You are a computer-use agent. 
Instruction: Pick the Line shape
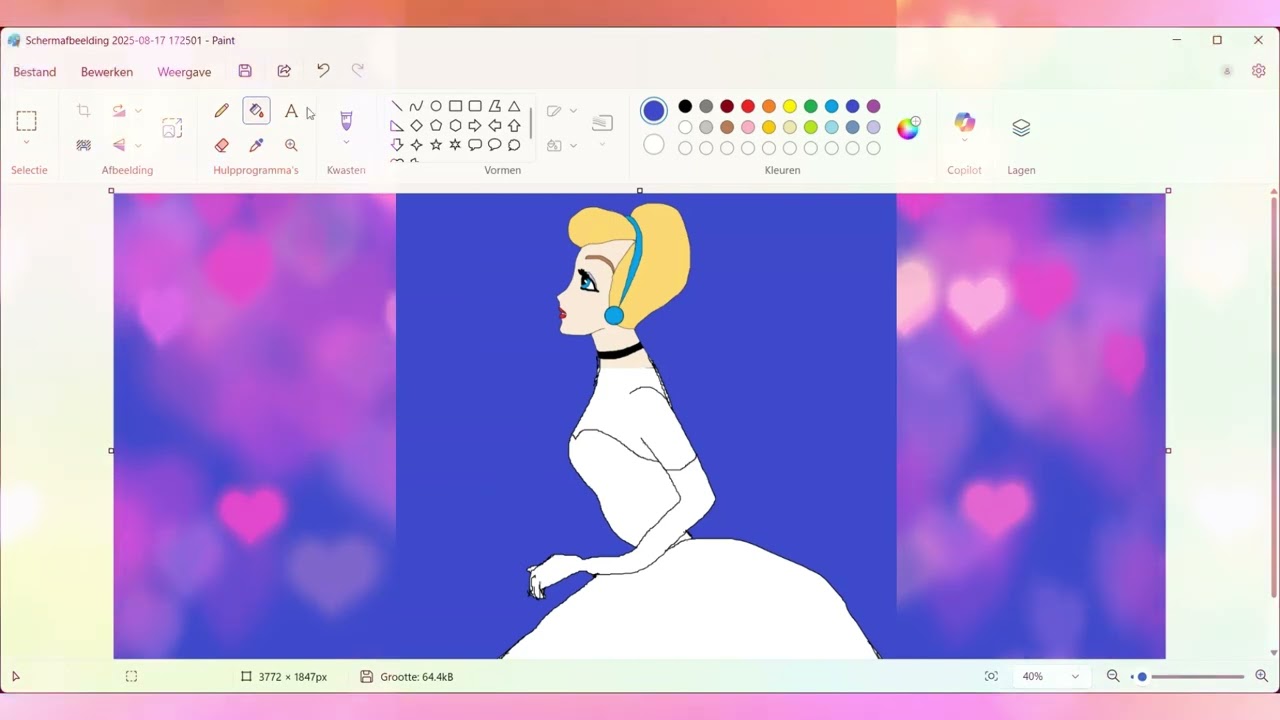click(x=397, y=106)
